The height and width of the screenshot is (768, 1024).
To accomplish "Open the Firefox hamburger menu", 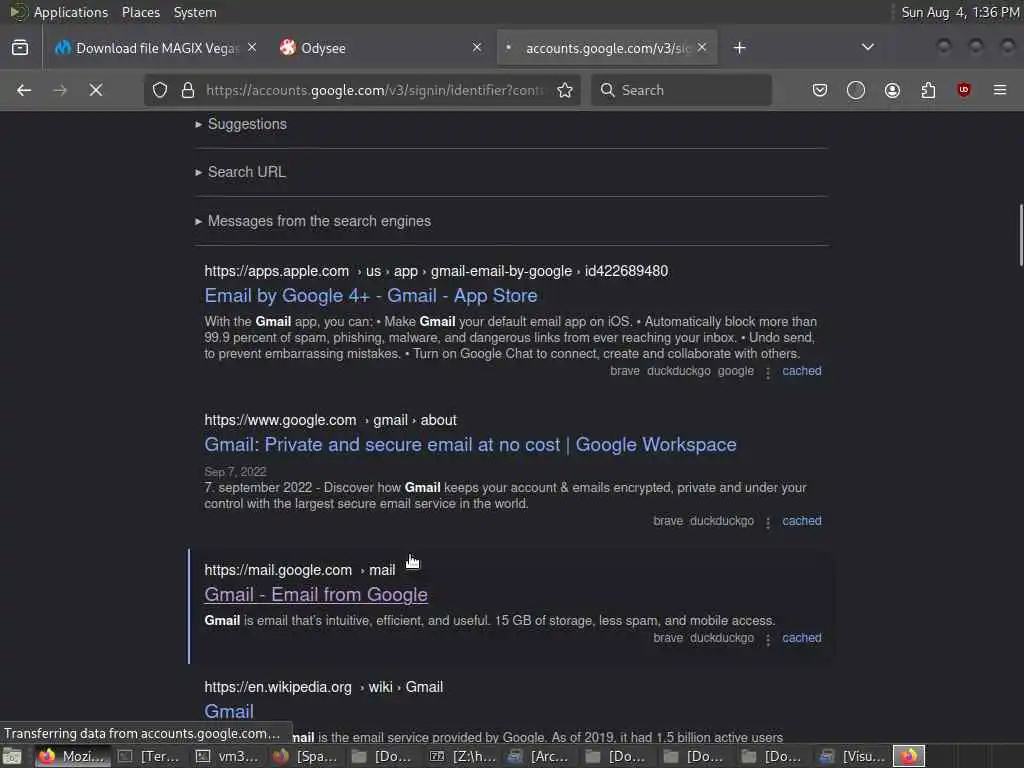I will (x=1000, y=90).
